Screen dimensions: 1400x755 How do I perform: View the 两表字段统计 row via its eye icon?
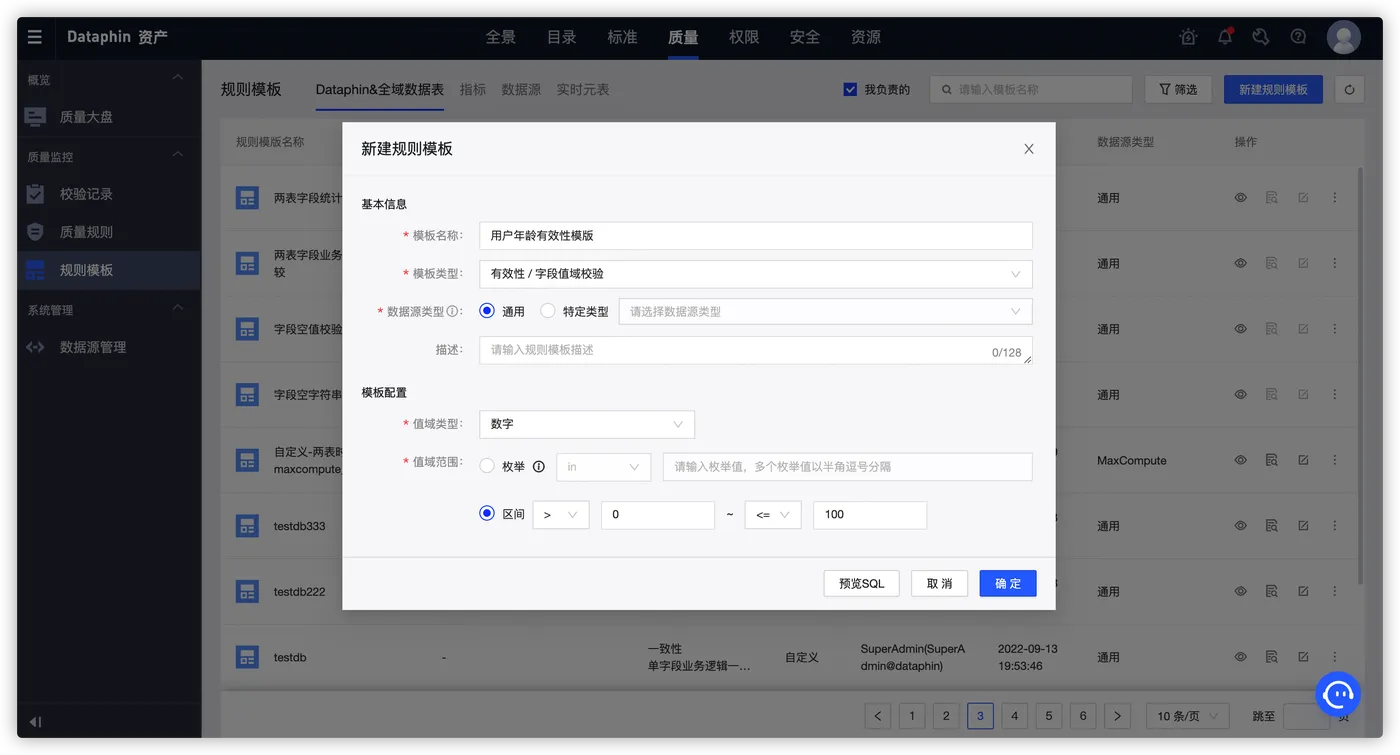[1240, 198]
